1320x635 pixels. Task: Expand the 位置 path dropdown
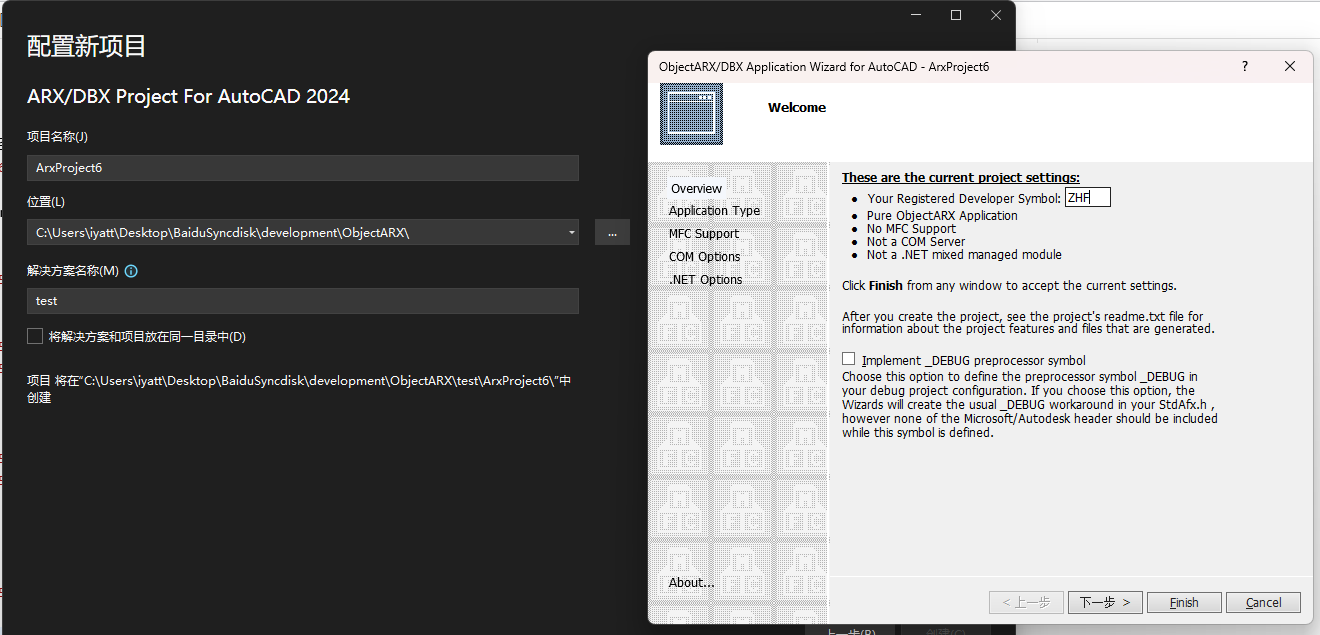[571, 232]
